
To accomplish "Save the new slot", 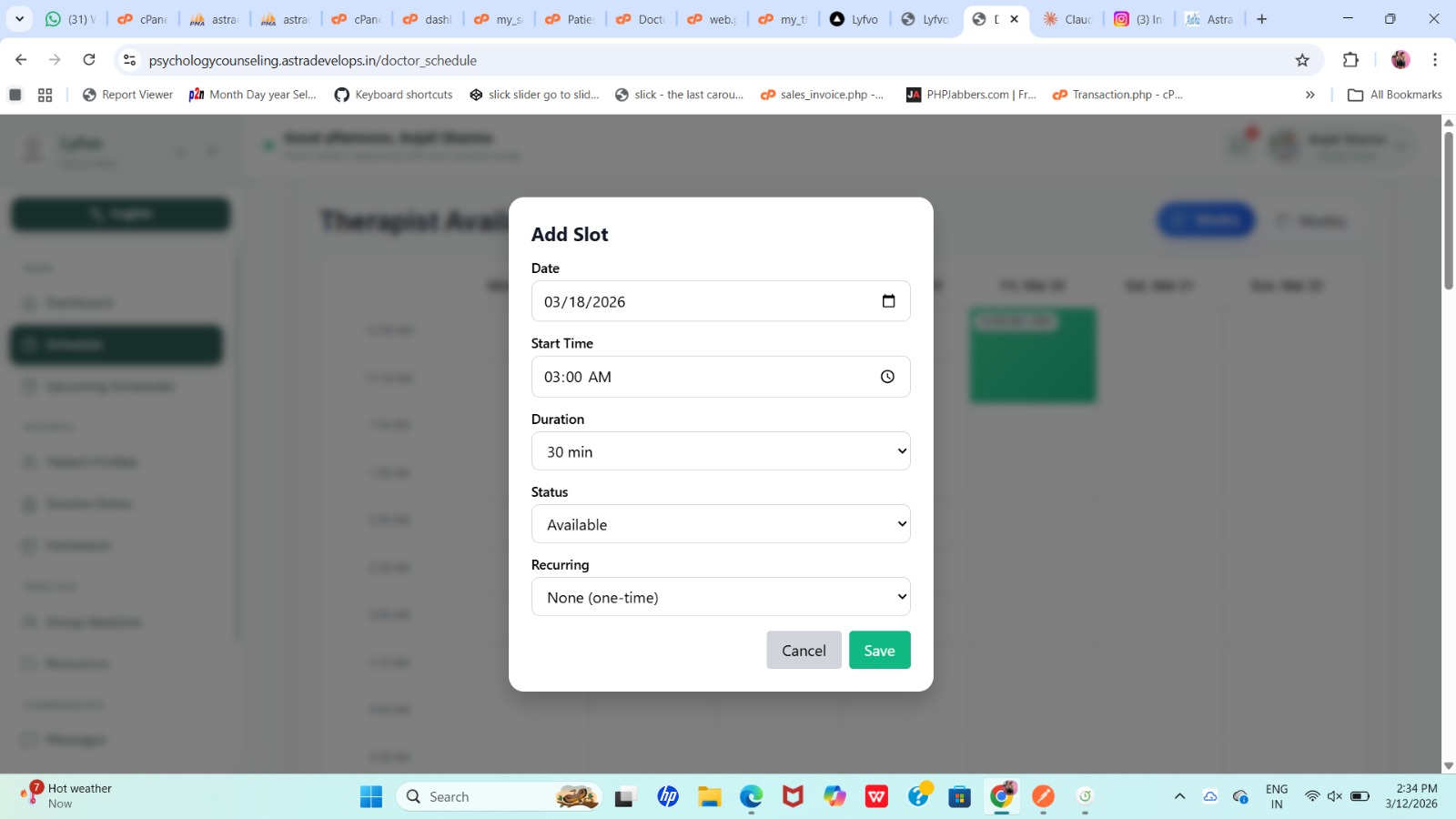I will click(x=879, y=651).
